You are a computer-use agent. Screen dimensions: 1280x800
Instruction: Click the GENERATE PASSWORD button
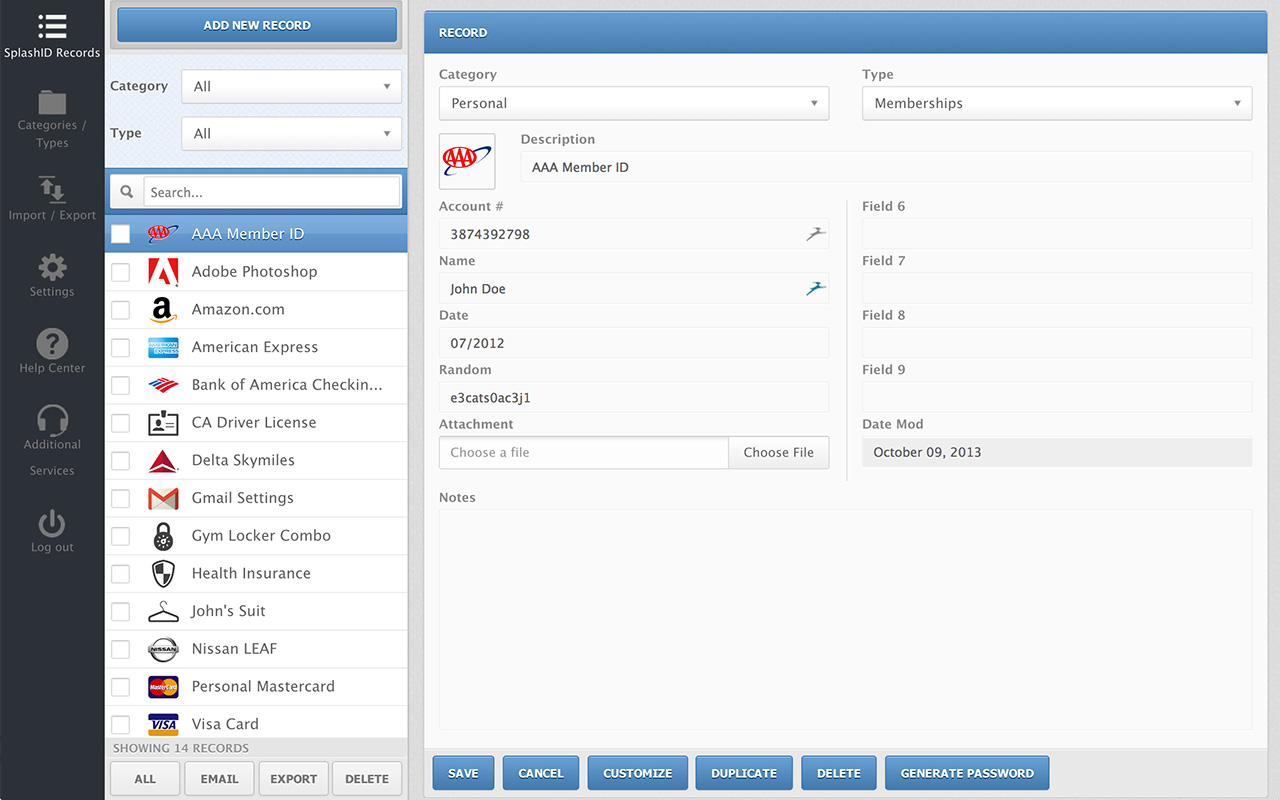966,772
